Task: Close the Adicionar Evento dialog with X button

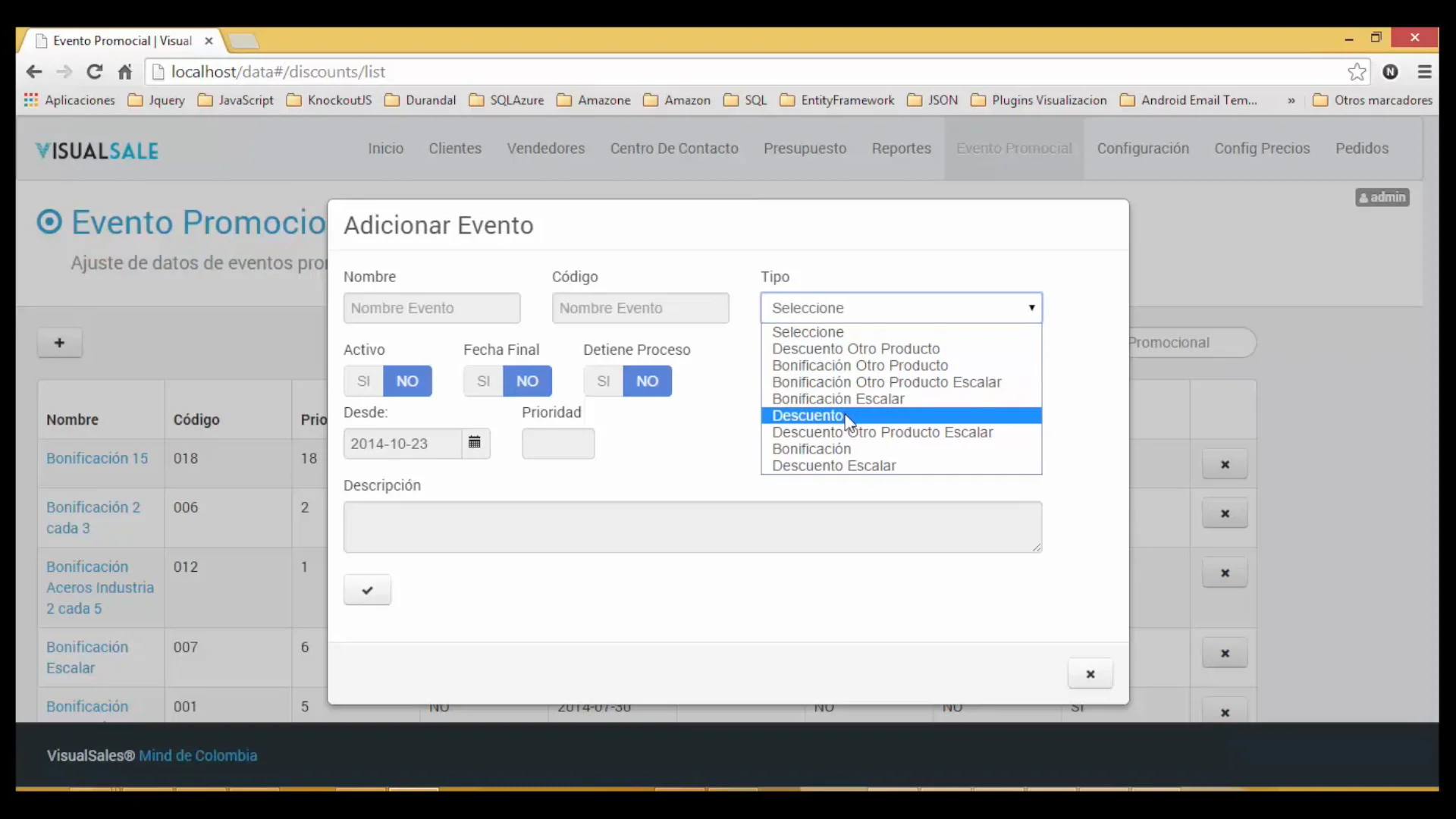Action: coord(1090,673)
